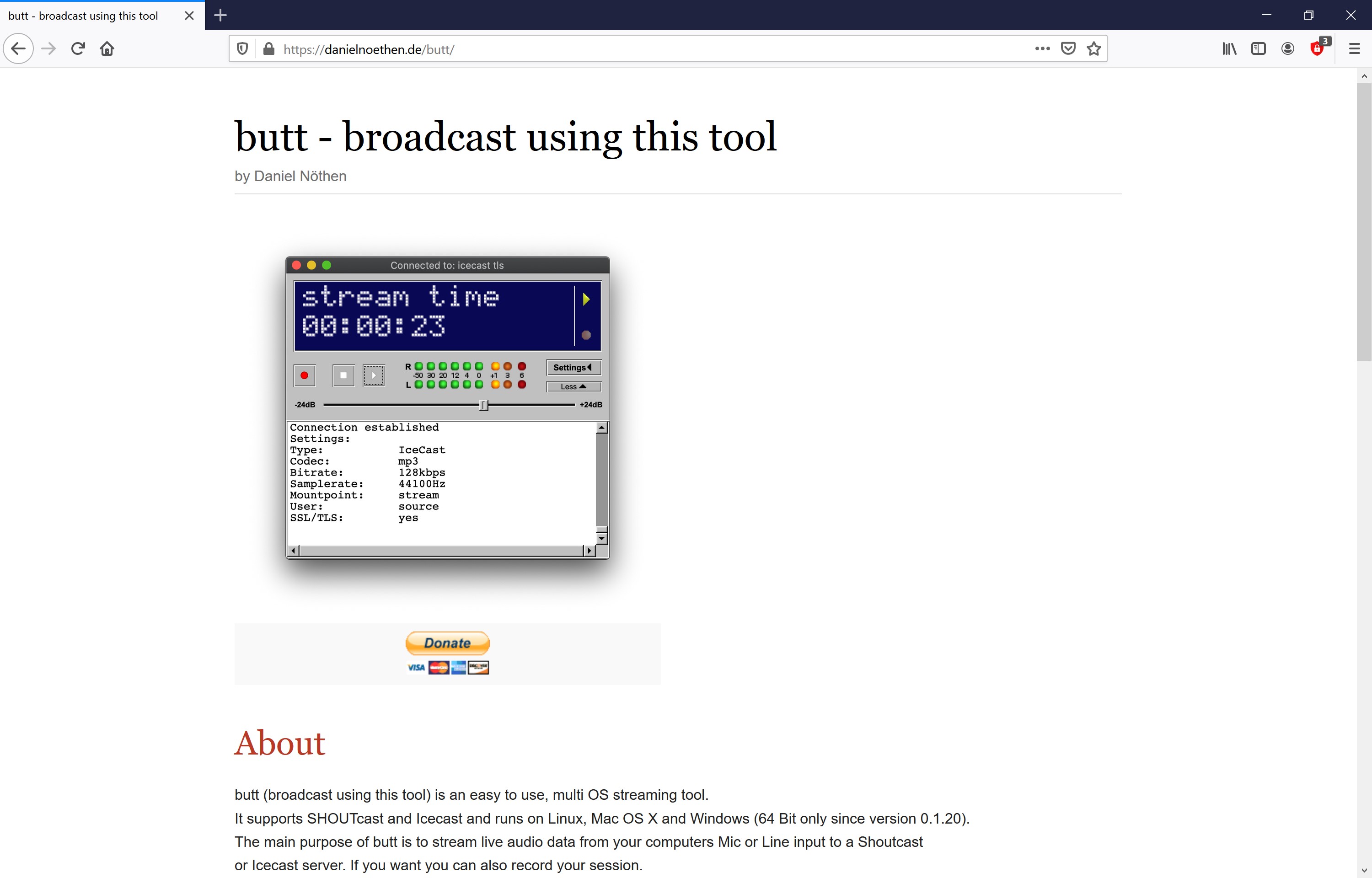Bookmark this page with the star icon

tap(1093, 49)
